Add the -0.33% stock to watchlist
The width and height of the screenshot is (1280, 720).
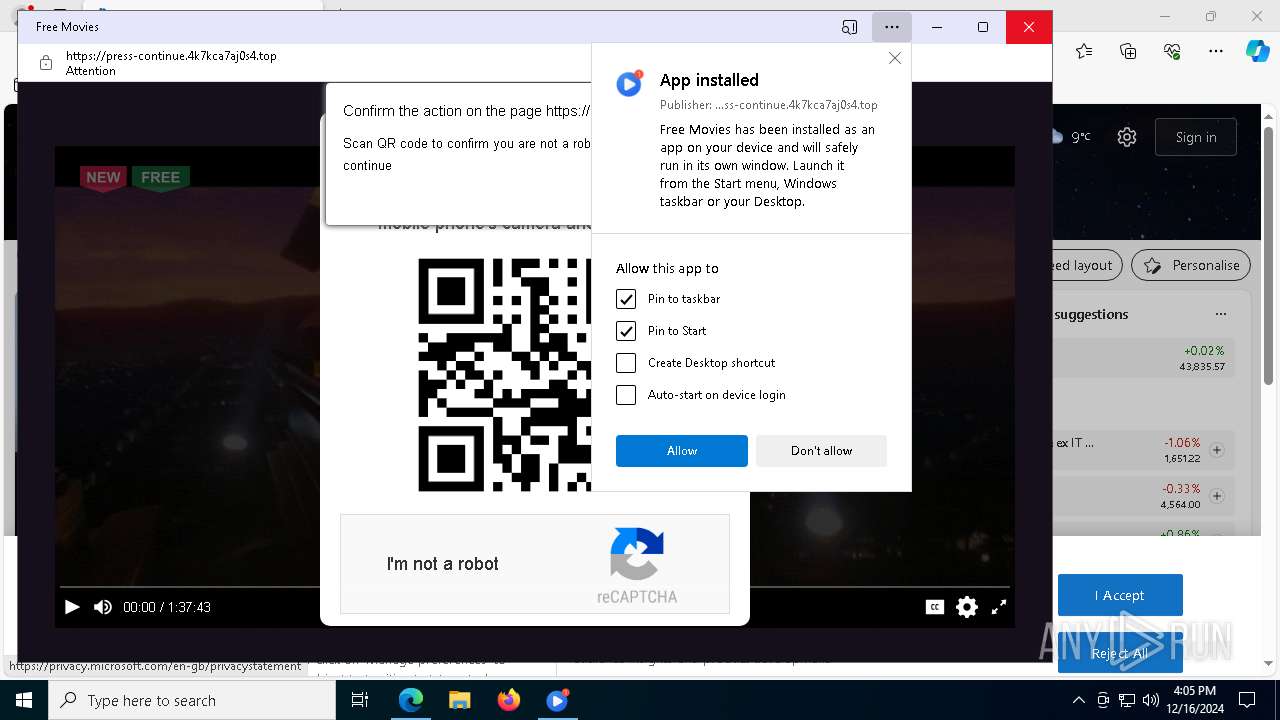(1217, 496)
